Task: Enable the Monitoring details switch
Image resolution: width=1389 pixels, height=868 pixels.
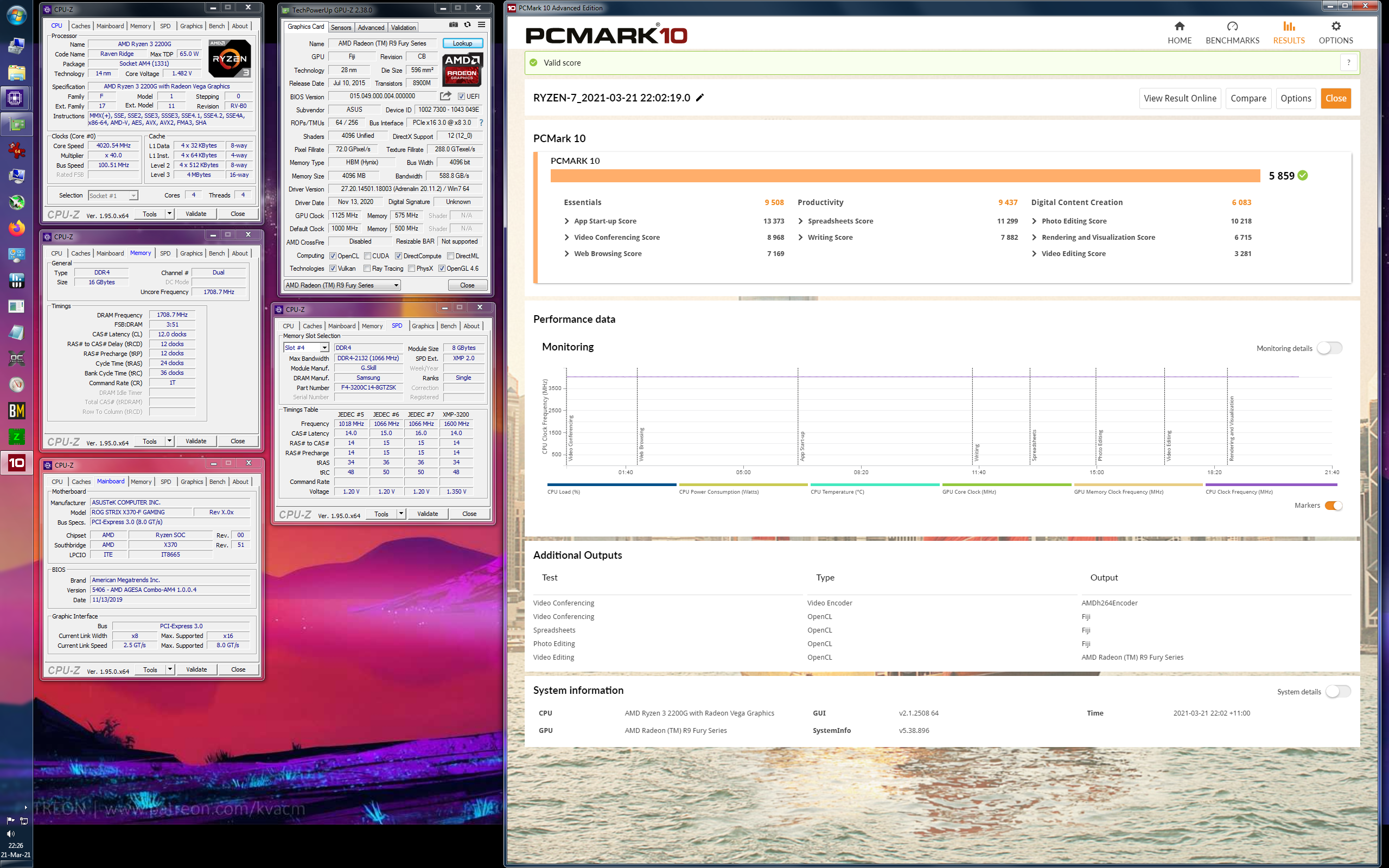Action: tap(1329, 348)
